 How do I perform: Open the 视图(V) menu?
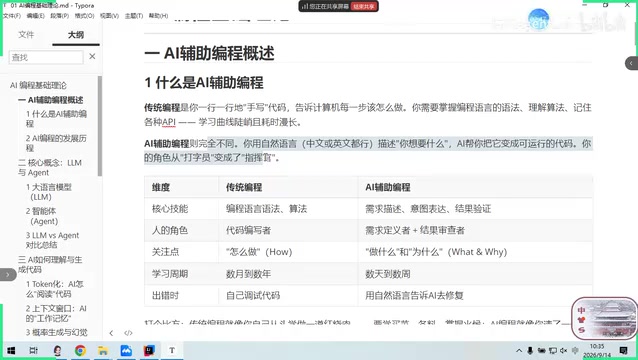(x=109, y=15)
